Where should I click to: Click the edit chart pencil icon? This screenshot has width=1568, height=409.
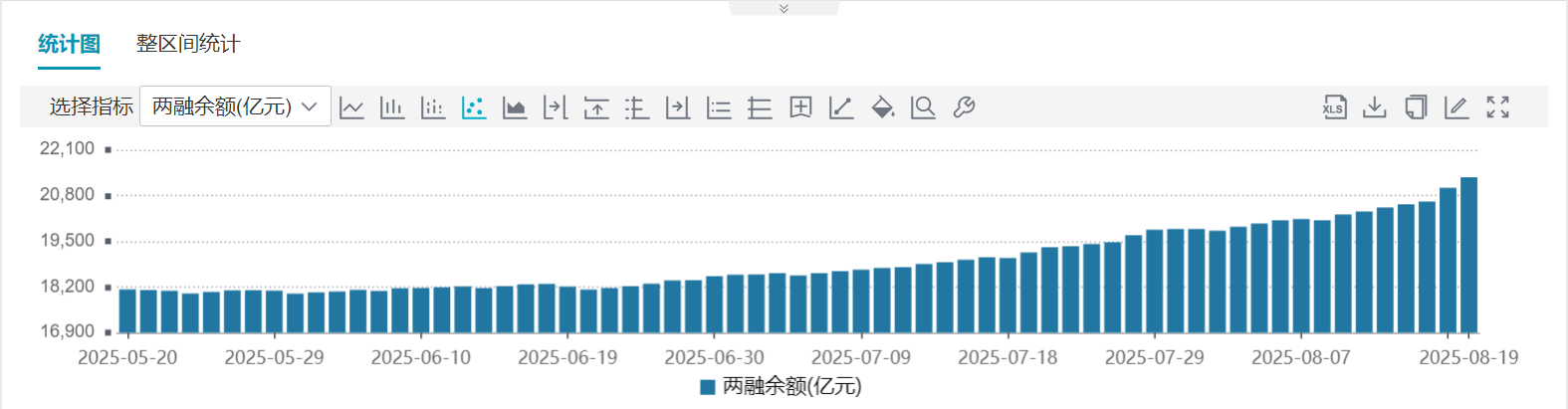pos(1456,107)
